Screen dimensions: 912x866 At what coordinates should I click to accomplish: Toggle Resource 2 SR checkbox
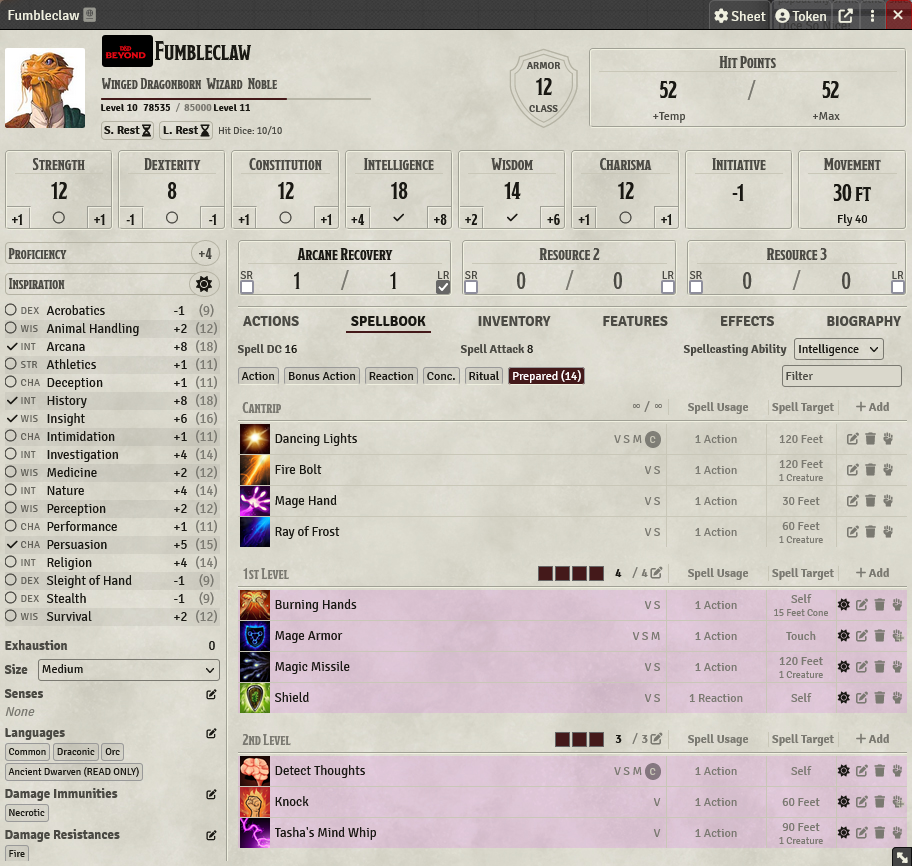pyautogui.click(x=471, y=287)
